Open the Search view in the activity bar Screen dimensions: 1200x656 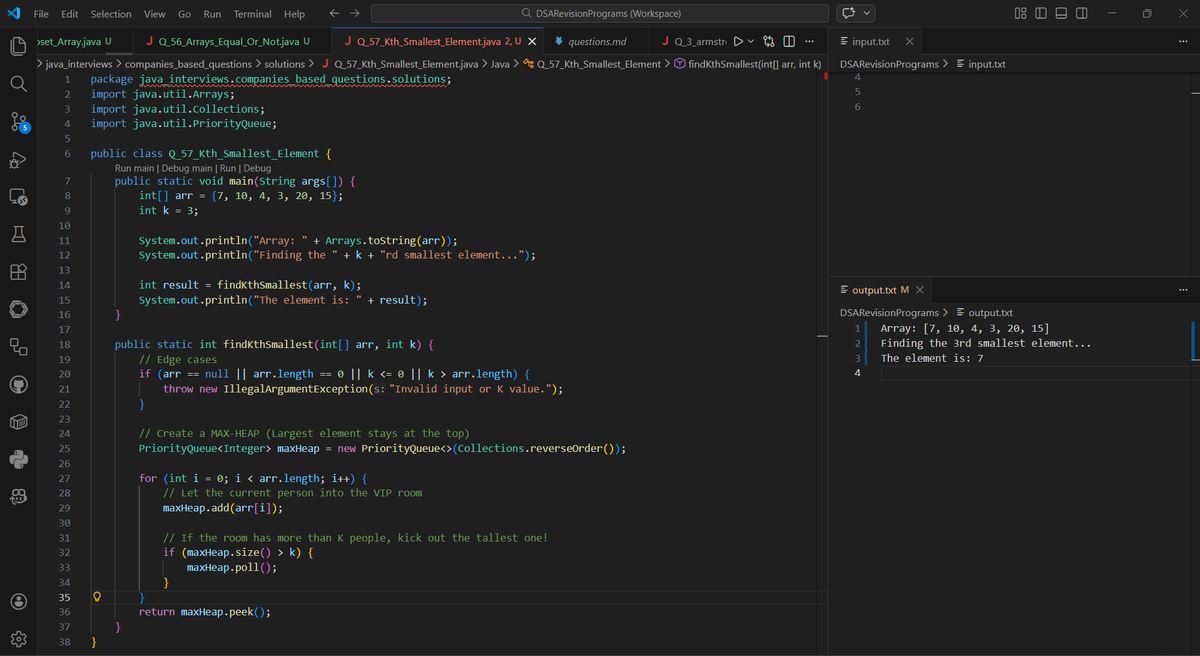point(18,84)
